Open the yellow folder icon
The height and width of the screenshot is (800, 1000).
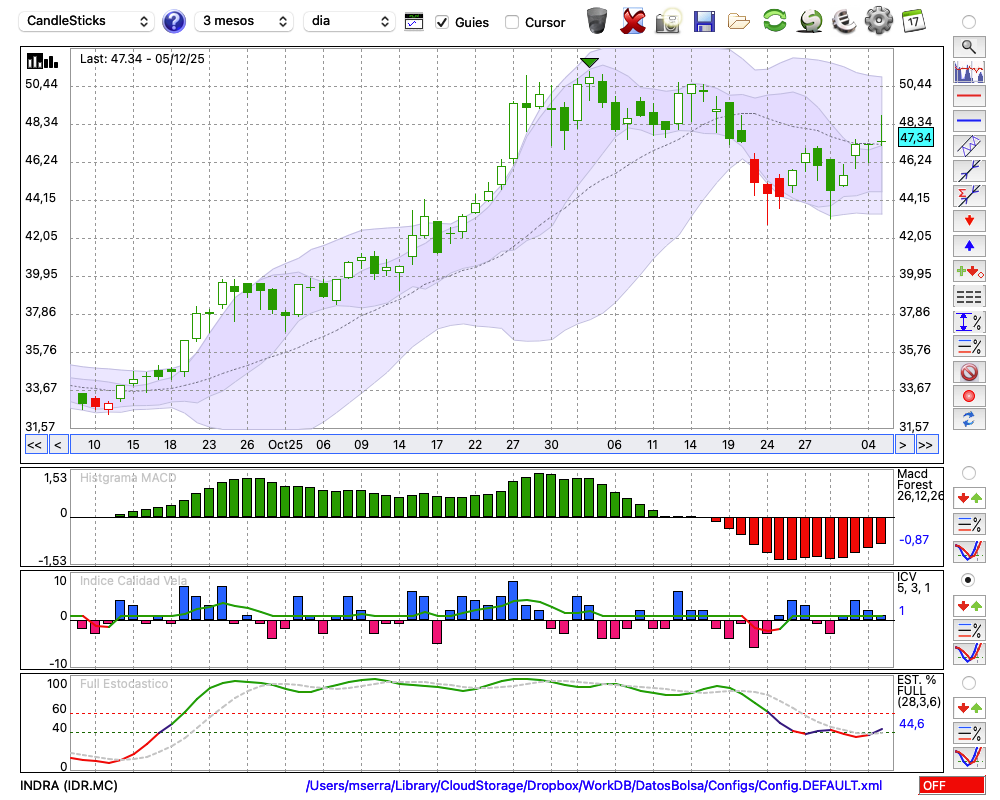coord(739,21)
